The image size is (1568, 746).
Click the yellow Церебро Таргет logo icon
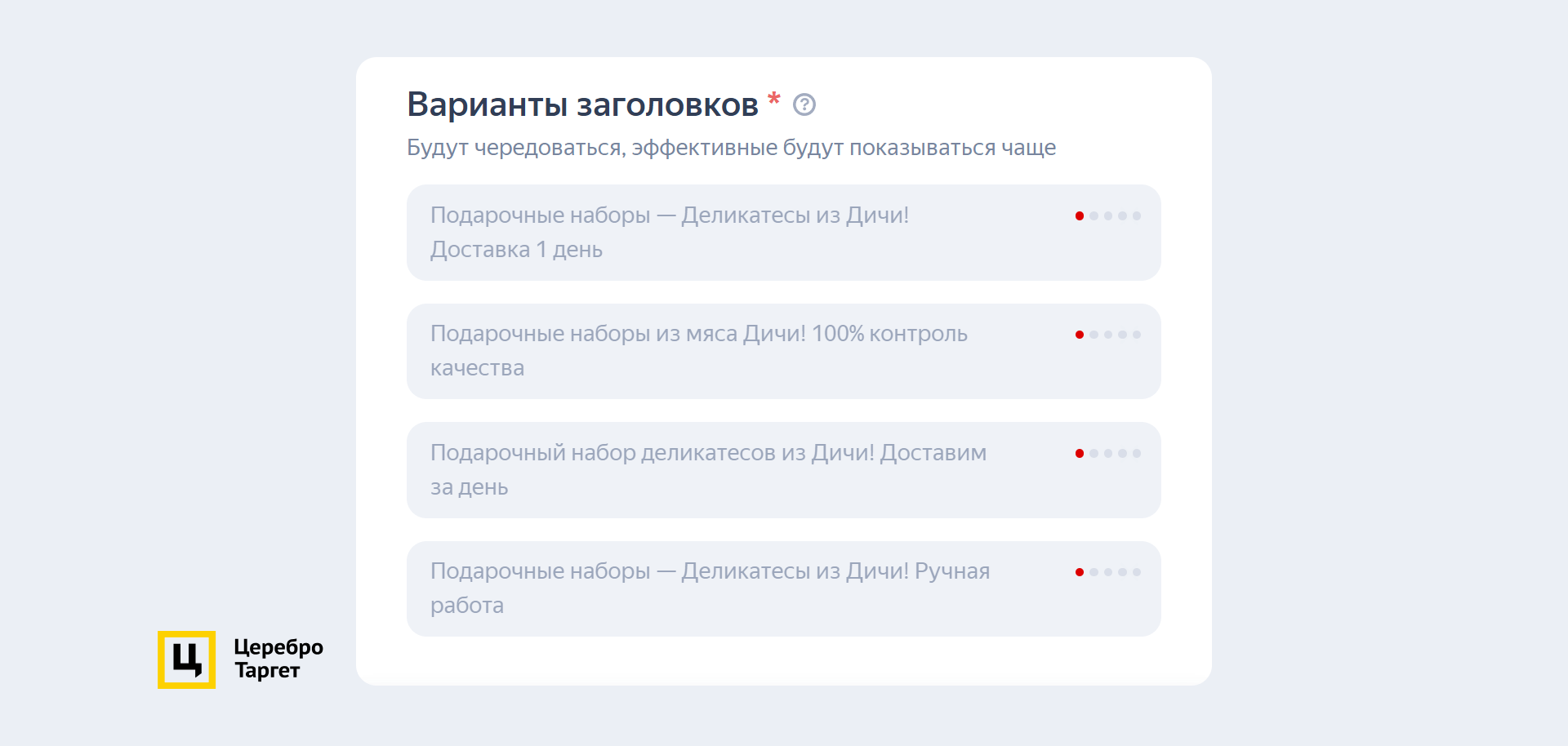tap(186, 659)
